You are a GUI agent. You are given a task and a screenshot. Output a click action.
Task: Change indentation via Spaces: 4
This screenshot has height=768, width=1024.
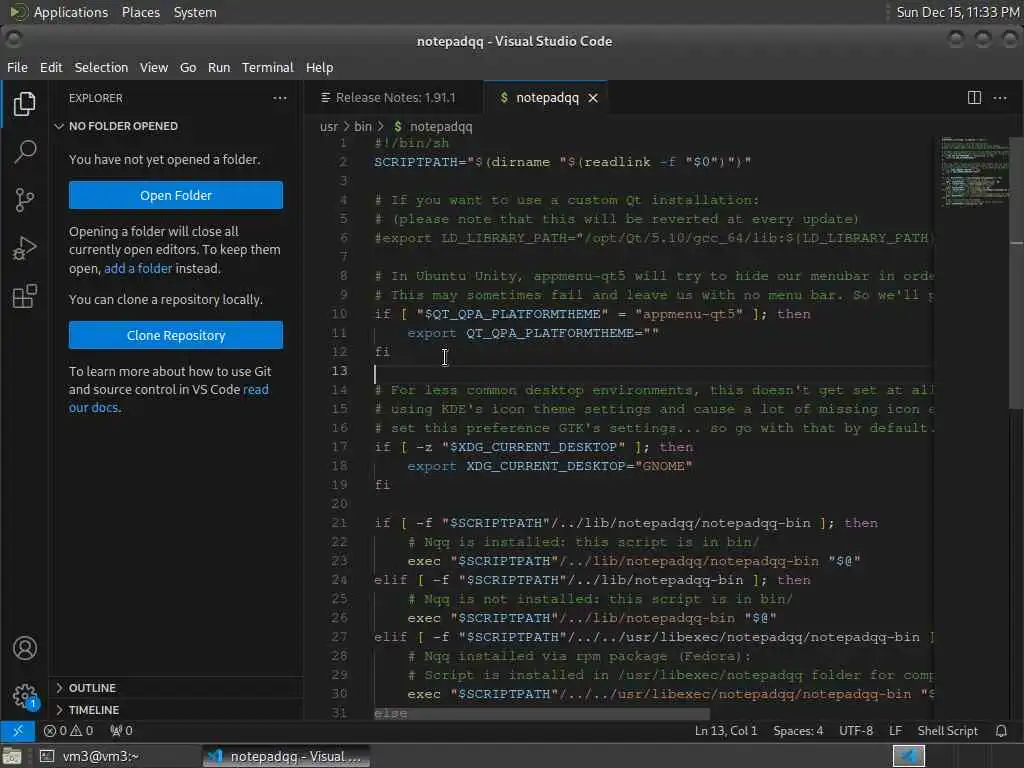(798, 731)
